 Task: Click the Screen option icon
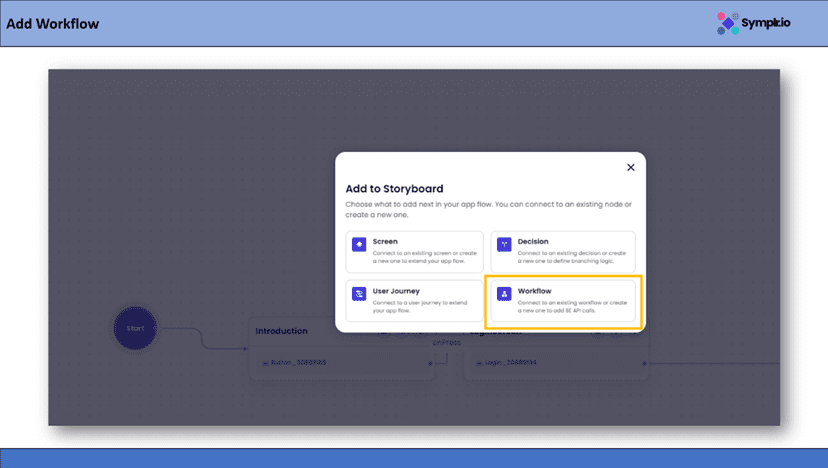pos(359,245)
